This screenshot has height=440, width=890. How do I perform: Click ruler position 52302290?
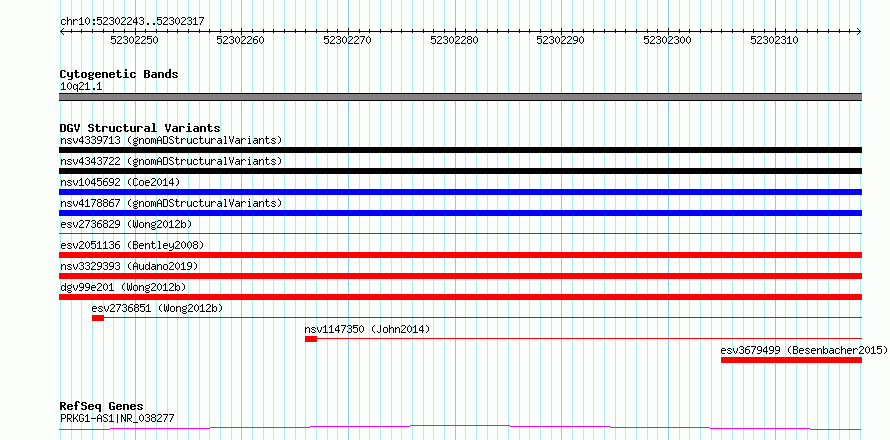[x=561, y=40]
